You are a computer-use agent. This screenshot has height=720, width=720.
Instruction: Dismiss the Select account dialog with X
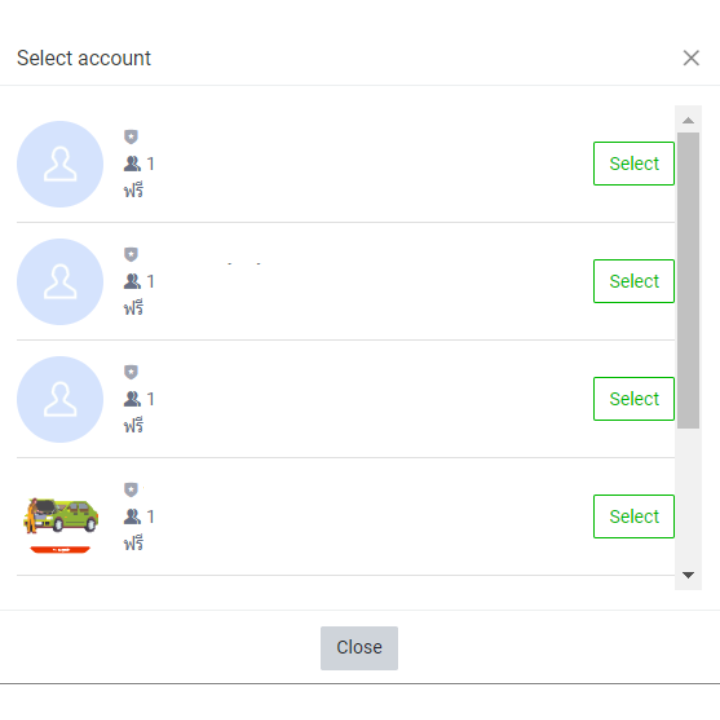pyautogui.click(x=691, y=58)
